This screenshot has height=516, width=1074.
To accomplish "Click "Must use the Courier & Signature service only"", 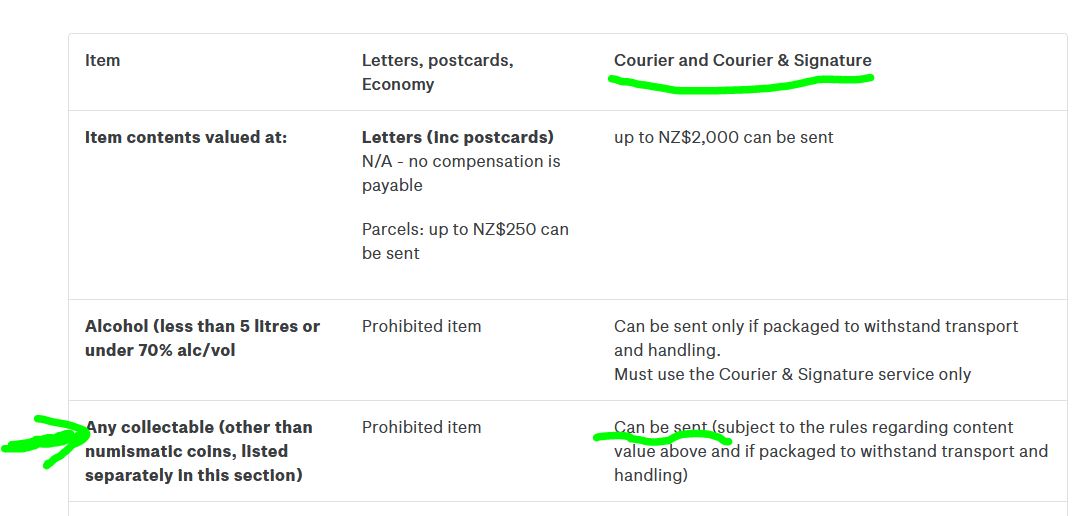I will 792,374.
